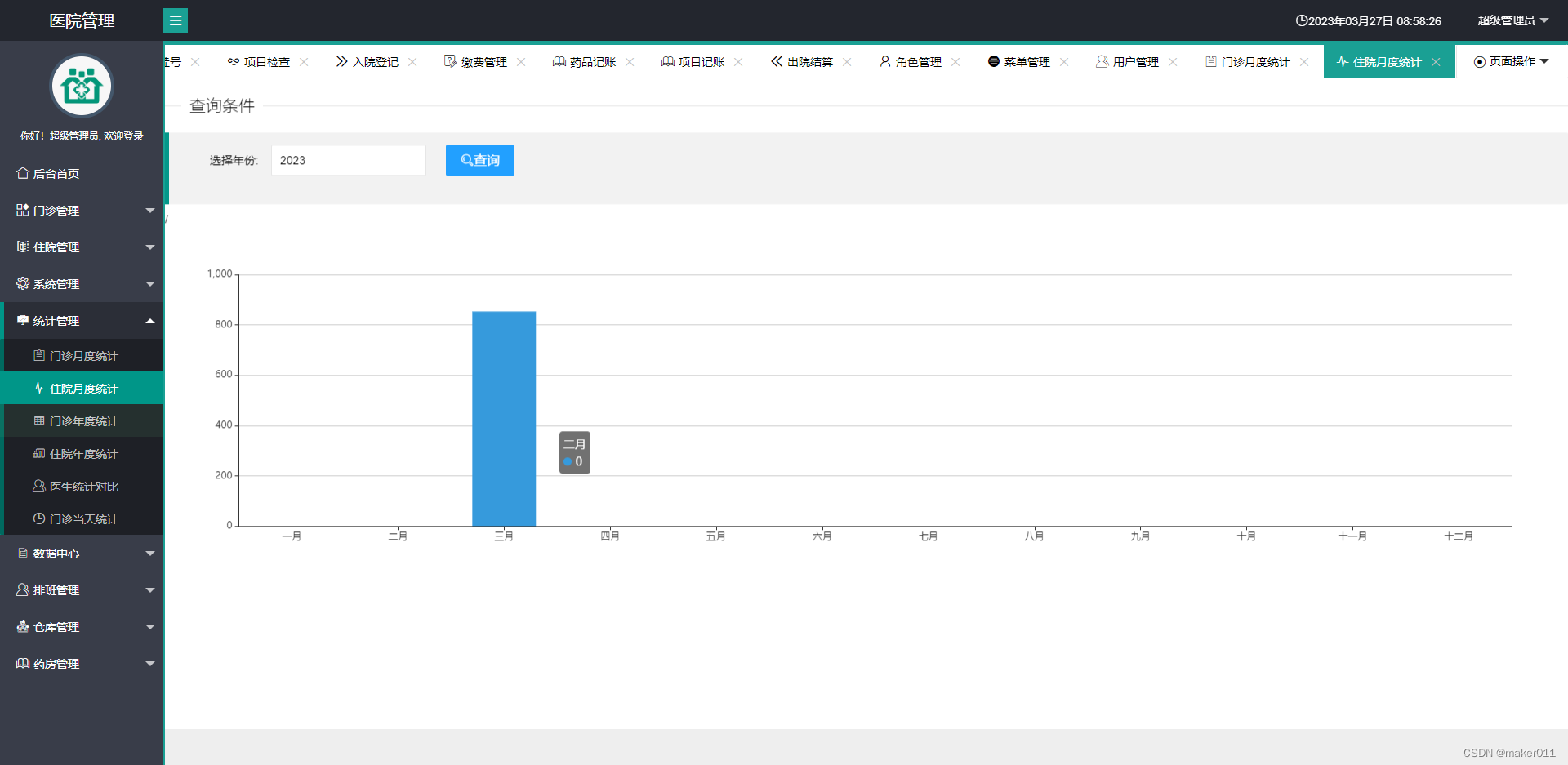The width and height of the screenshot is (1568, 765).
Task: Click the 药房管理 book icon
Action: tap(23, 663)
